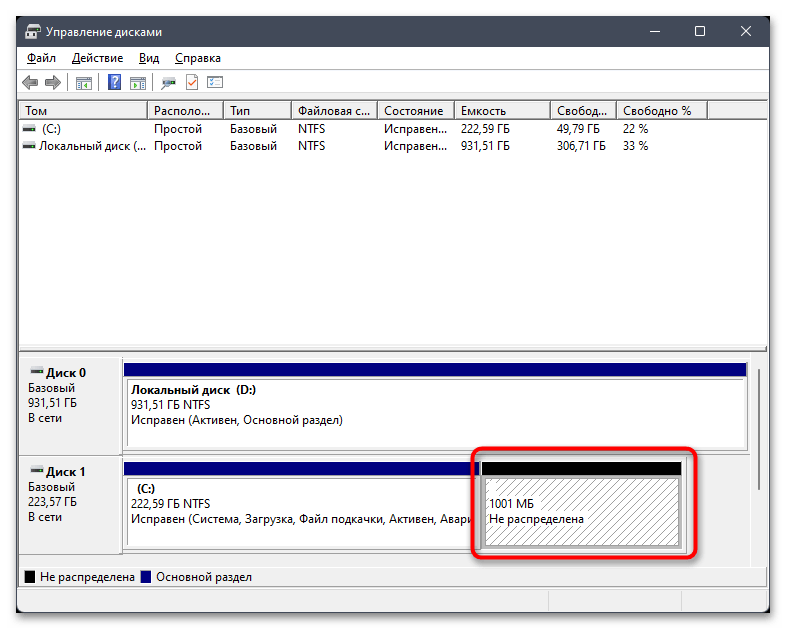786x629 pixels.
Task: Click the Forward arrow toolbar icon
Action: 53,82
